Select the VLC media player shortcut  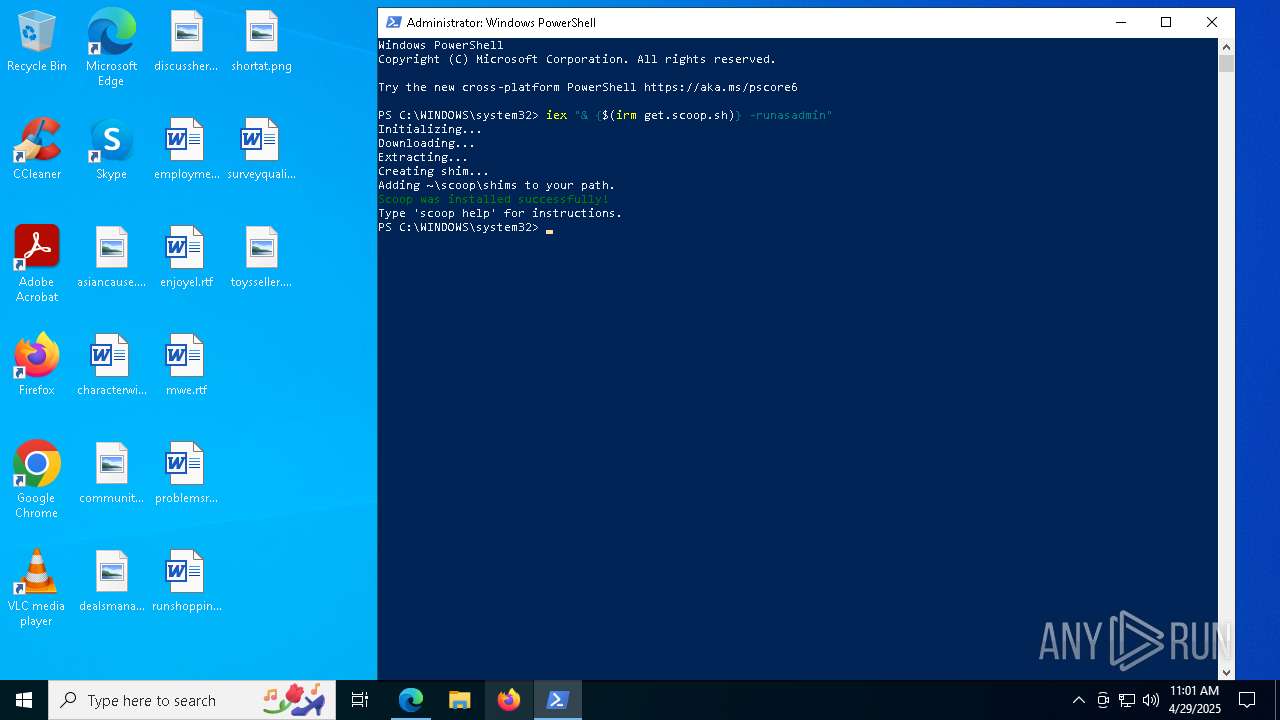(37, 588)
